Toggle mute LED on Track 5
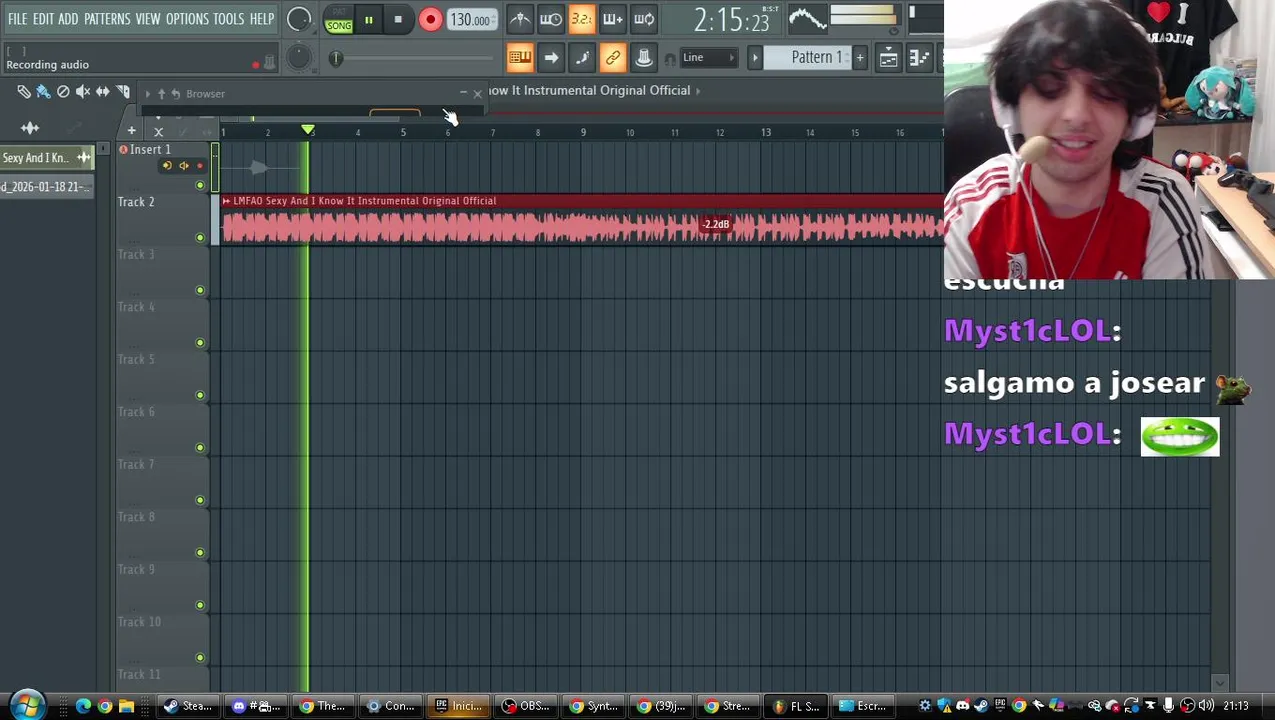Viewport: 1275px width, 720px height. pyautogui.click(x=200, y=395)
